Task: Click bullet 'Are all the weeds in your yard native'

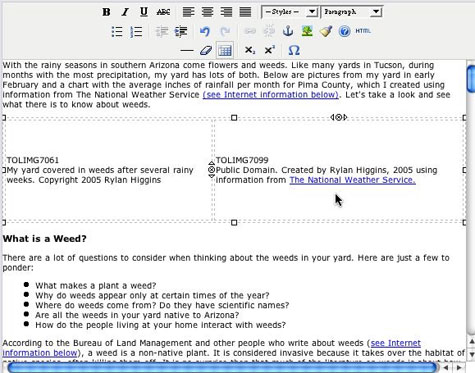Action: coord(137,315)
